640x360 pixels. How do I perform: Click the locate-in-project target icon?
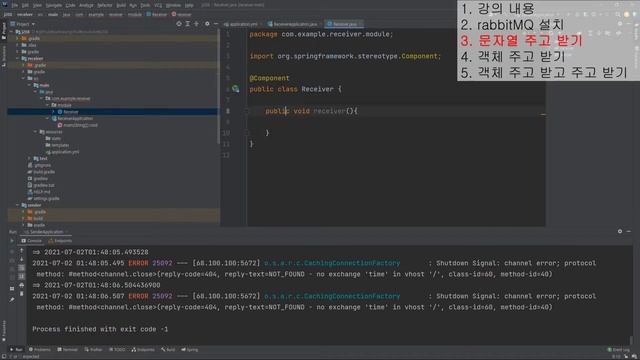tap(179, 24)
